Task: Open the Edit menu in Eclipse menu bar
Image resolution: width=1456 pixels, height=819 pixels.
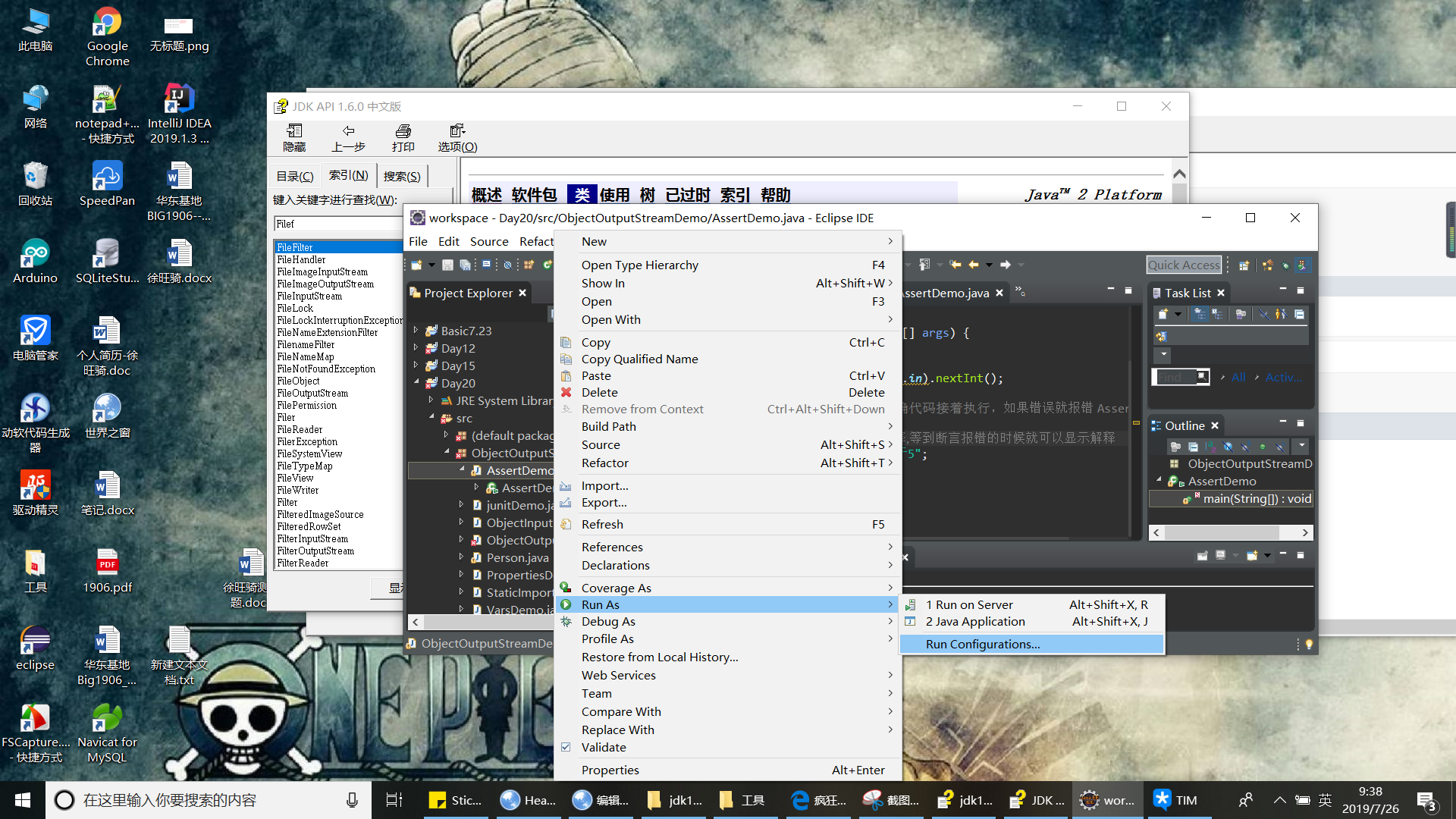Action: point(448,241)
